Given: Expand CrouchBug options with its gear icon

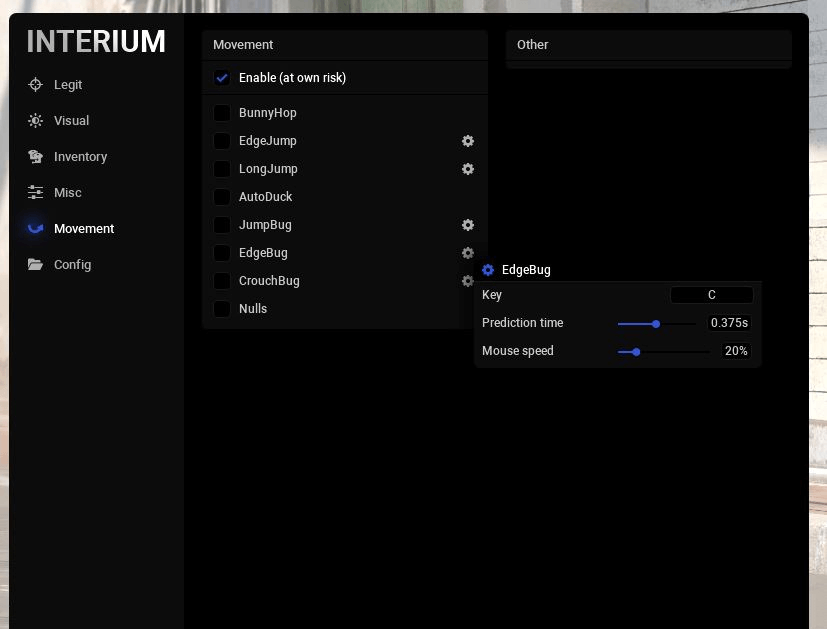Looking at the screenshot, I should pos(467,281).
